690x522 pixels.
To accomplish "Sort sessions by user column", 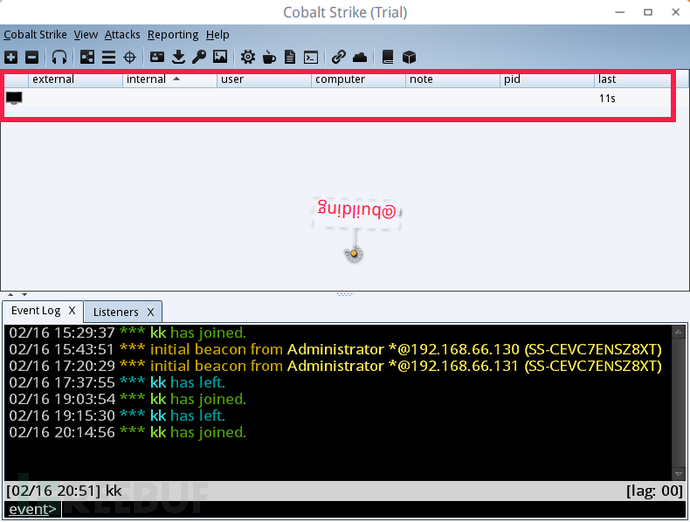I will click(x=264, y=79).
